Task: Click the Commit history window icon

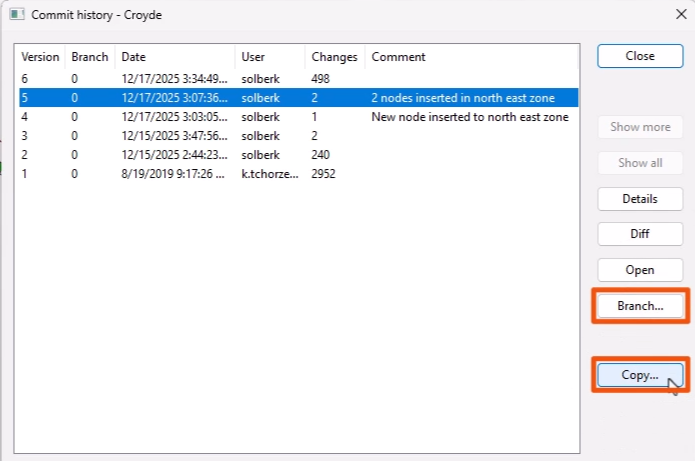Action: click(x=17, y=15)
